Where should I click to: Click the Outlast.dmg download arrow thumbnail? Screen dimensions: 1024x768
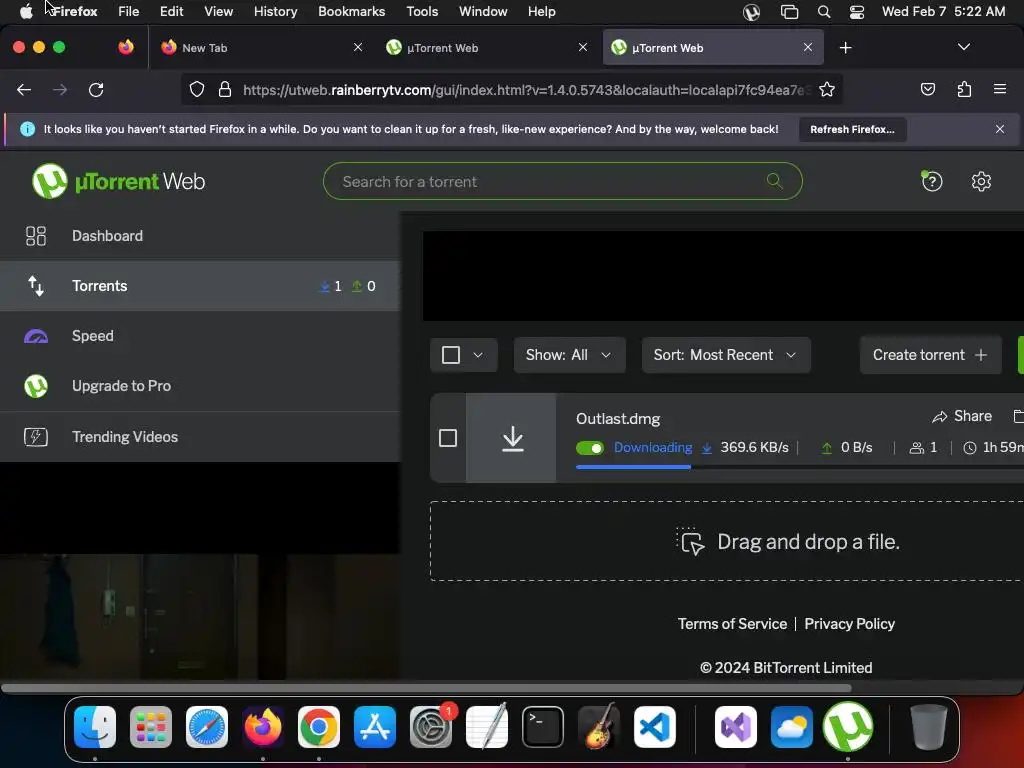click(513, 438)
